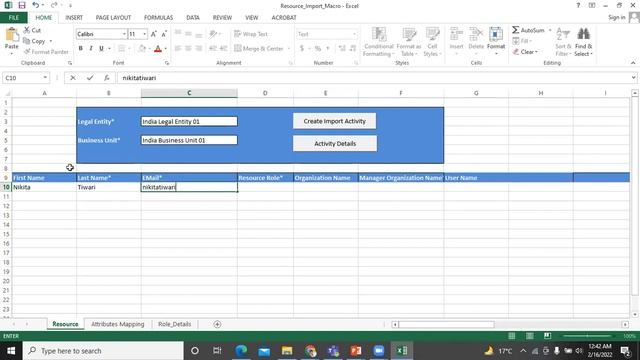Image resolution: width=640 pixels, height=360 pixels.
Task: Open Conditional Formatting
Action: coord(379,42)
